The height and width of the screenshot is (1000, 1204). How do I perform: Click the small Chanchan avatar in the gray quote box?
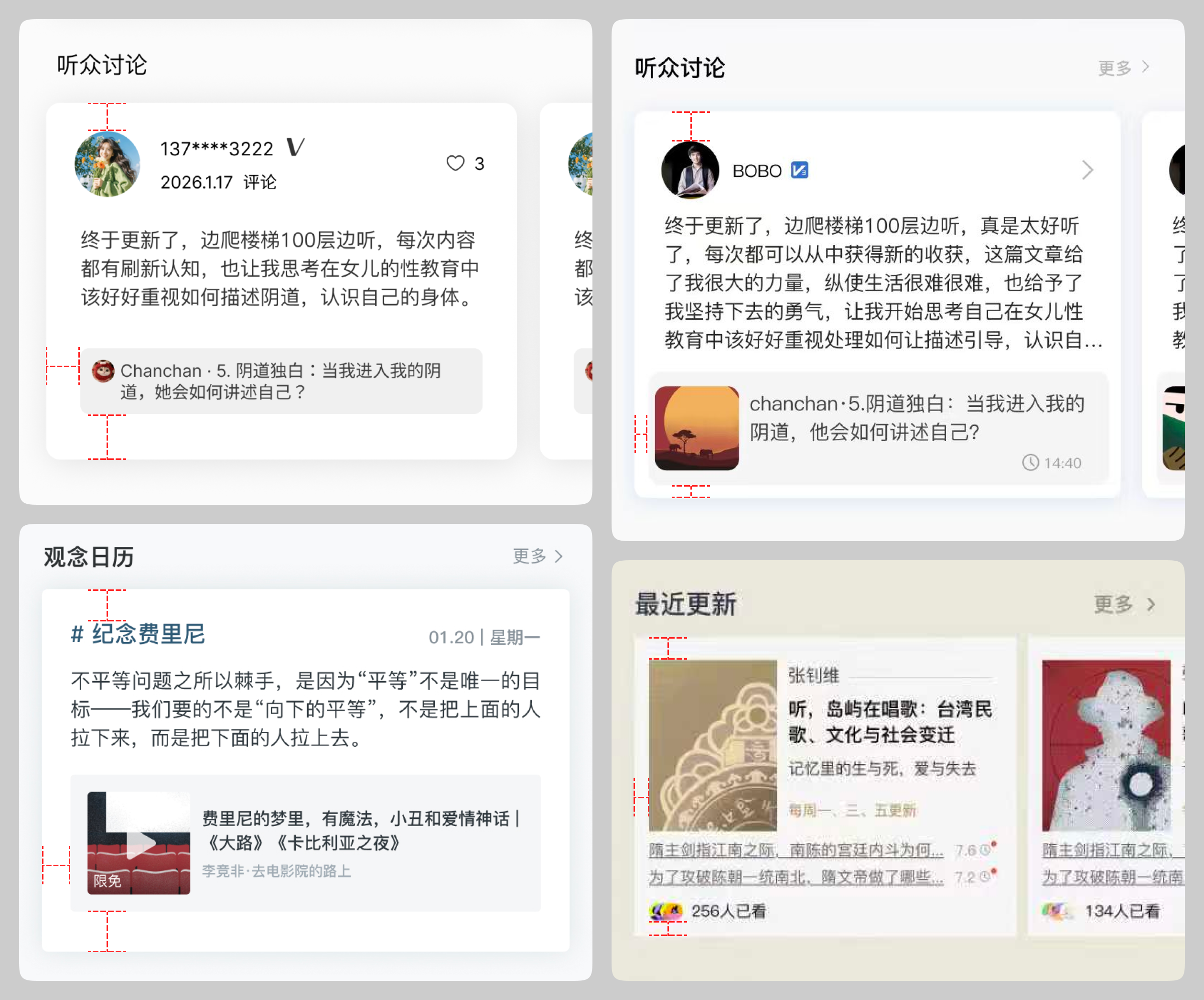(103, 371)
